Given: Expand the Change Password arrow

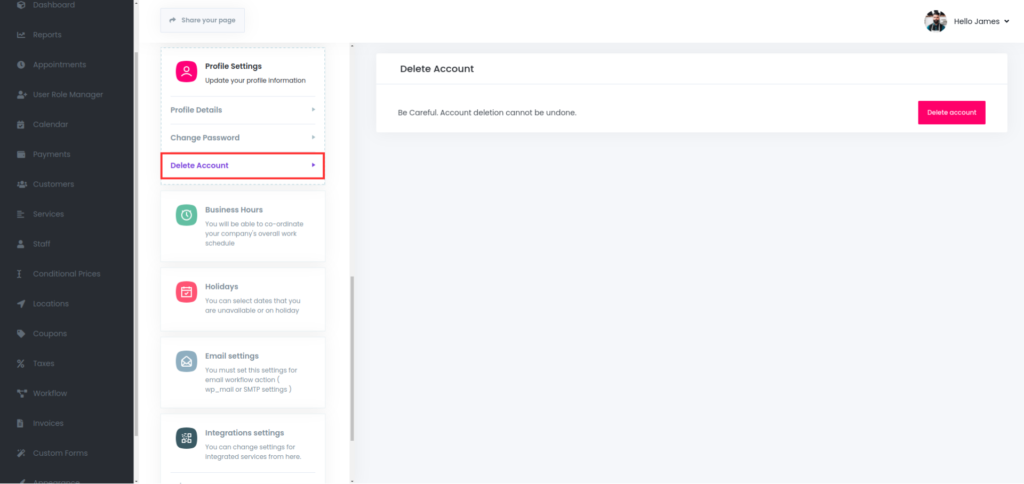Looking at the screenshot, I should [x=312, y=137].
